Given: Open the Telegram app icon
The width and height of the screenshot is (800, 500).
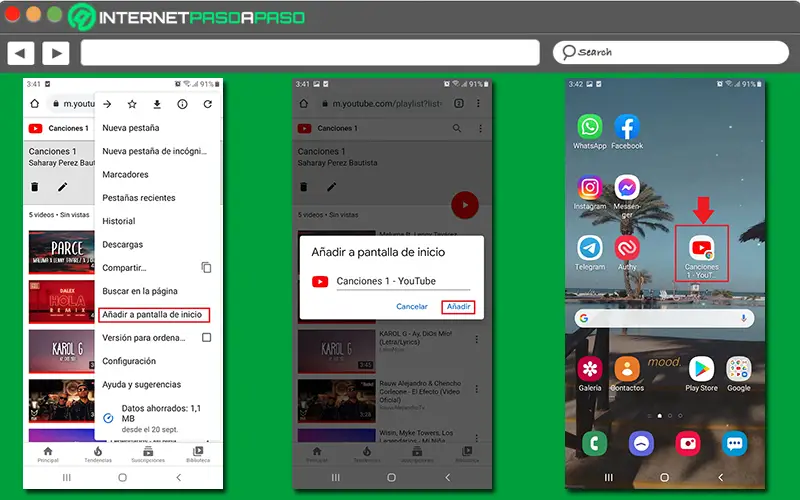Looking at the screenshot, I should click(x=589, y=248).
